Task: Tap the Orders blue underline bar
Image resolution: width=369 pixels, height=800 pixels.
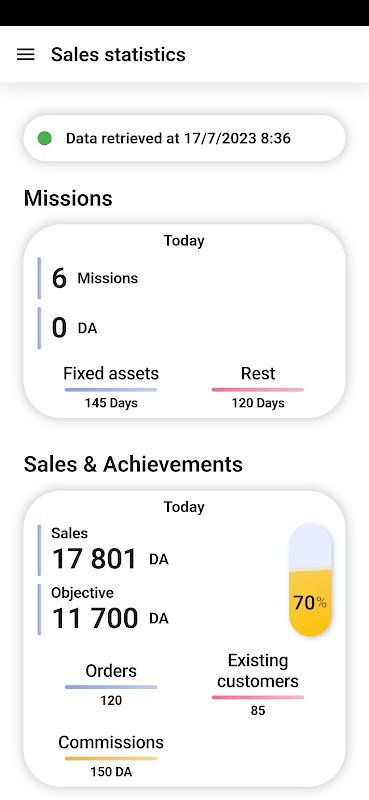Action: (x=111, y=687)
